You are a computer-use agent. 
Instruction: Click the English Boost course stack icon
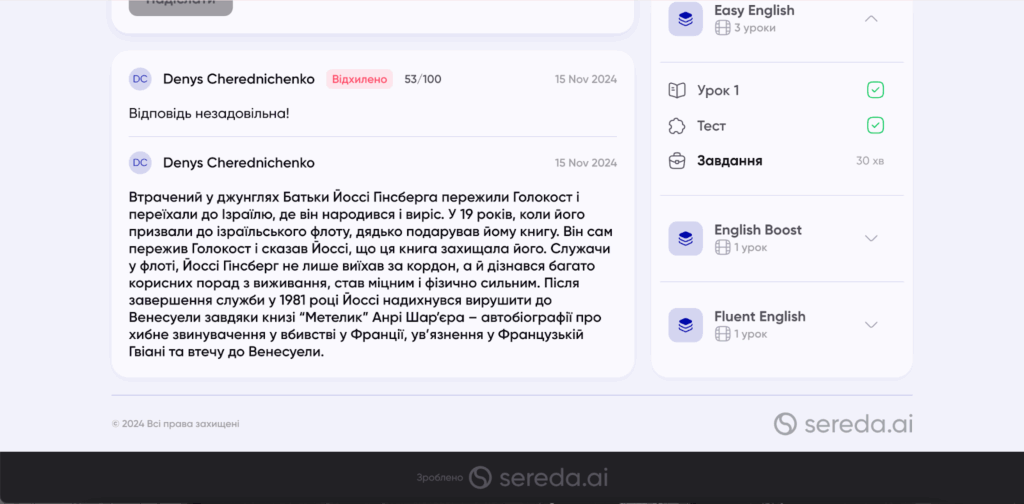685,238
